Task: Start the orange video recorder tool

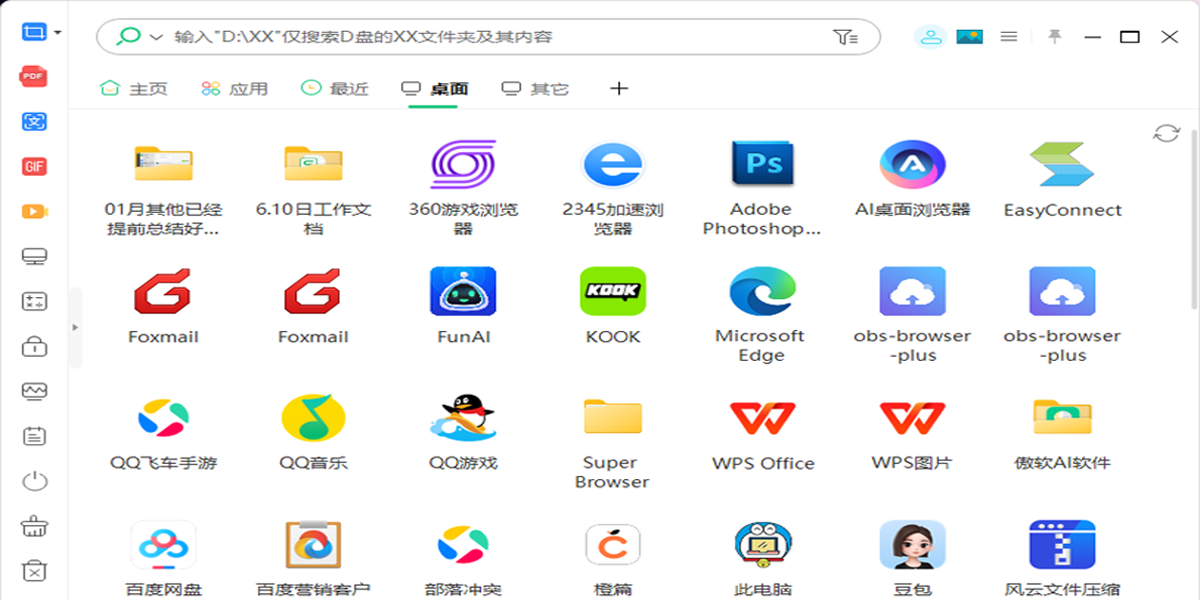Action: point(34,212)
